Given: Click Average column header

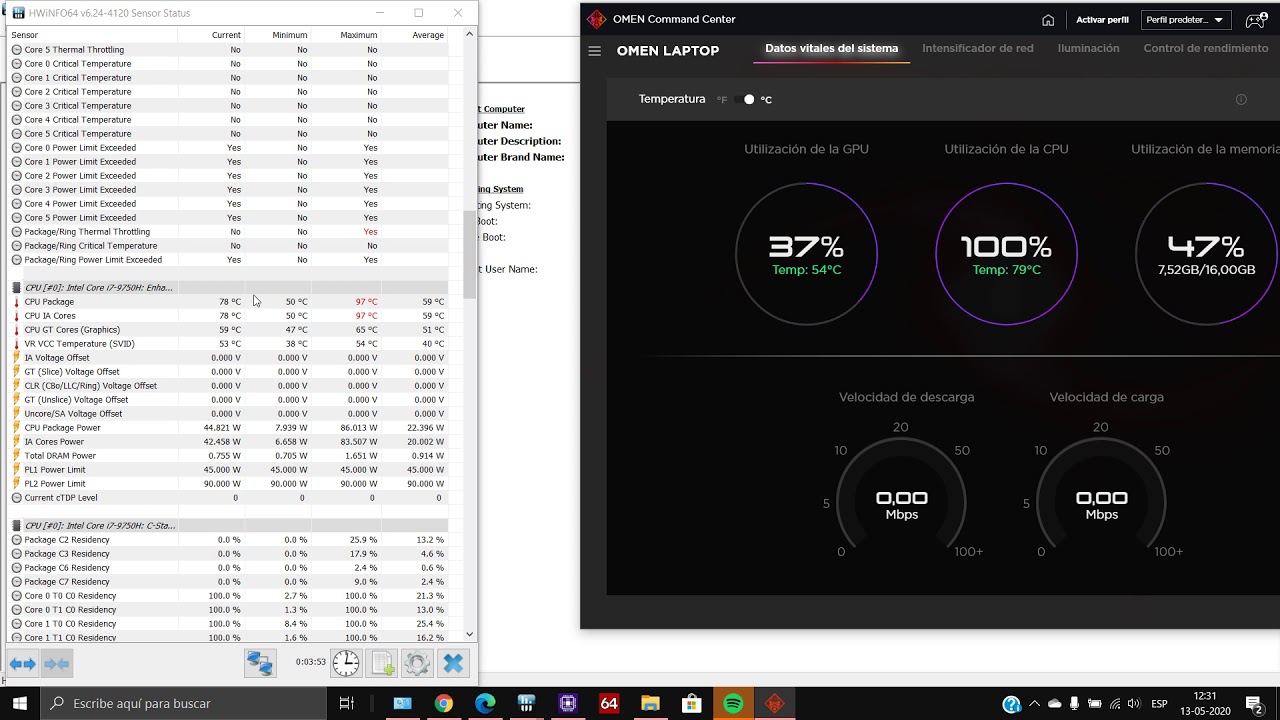Looking at the screenshot, I should tap(415, 35).
